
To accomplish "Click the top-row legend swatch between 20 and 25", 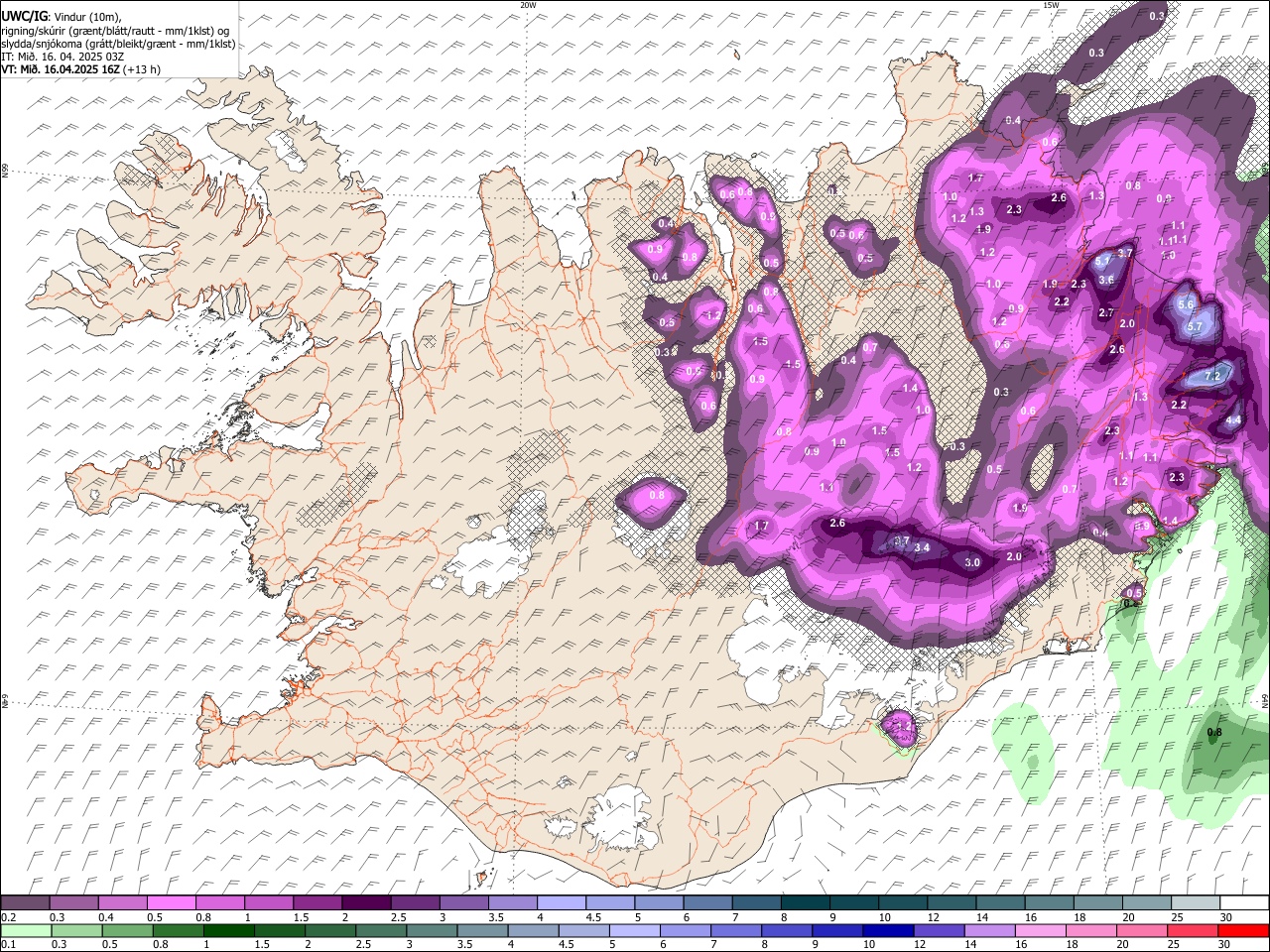I will (1147, 903).
